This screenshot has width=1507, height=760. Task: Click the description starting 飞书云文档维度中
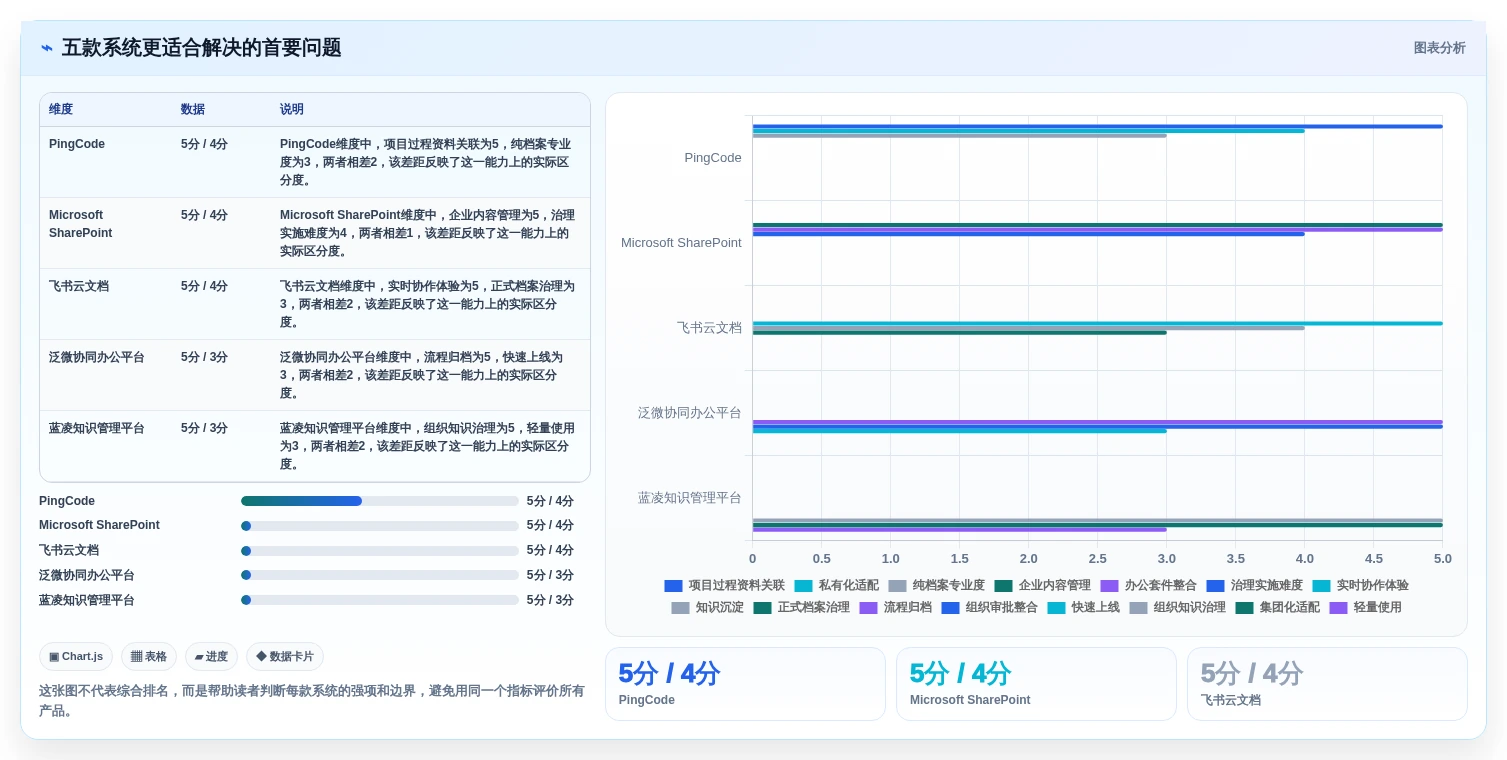tap(428, 304)
